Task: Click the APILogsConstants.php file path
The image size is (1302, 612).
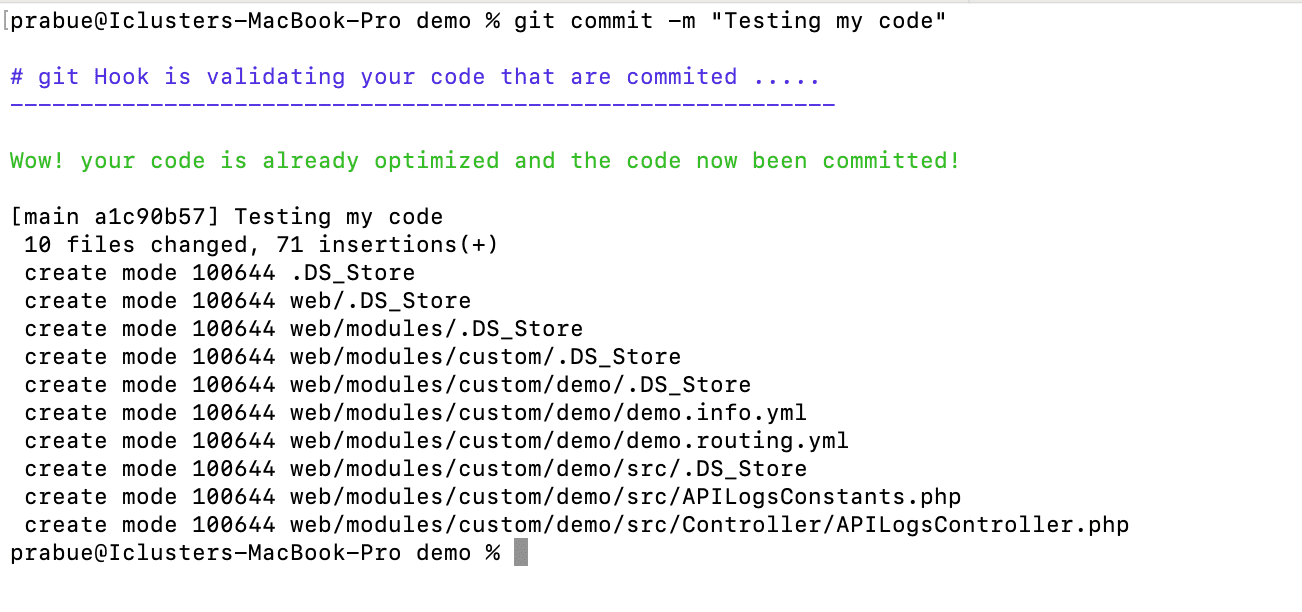Action: 625,497
